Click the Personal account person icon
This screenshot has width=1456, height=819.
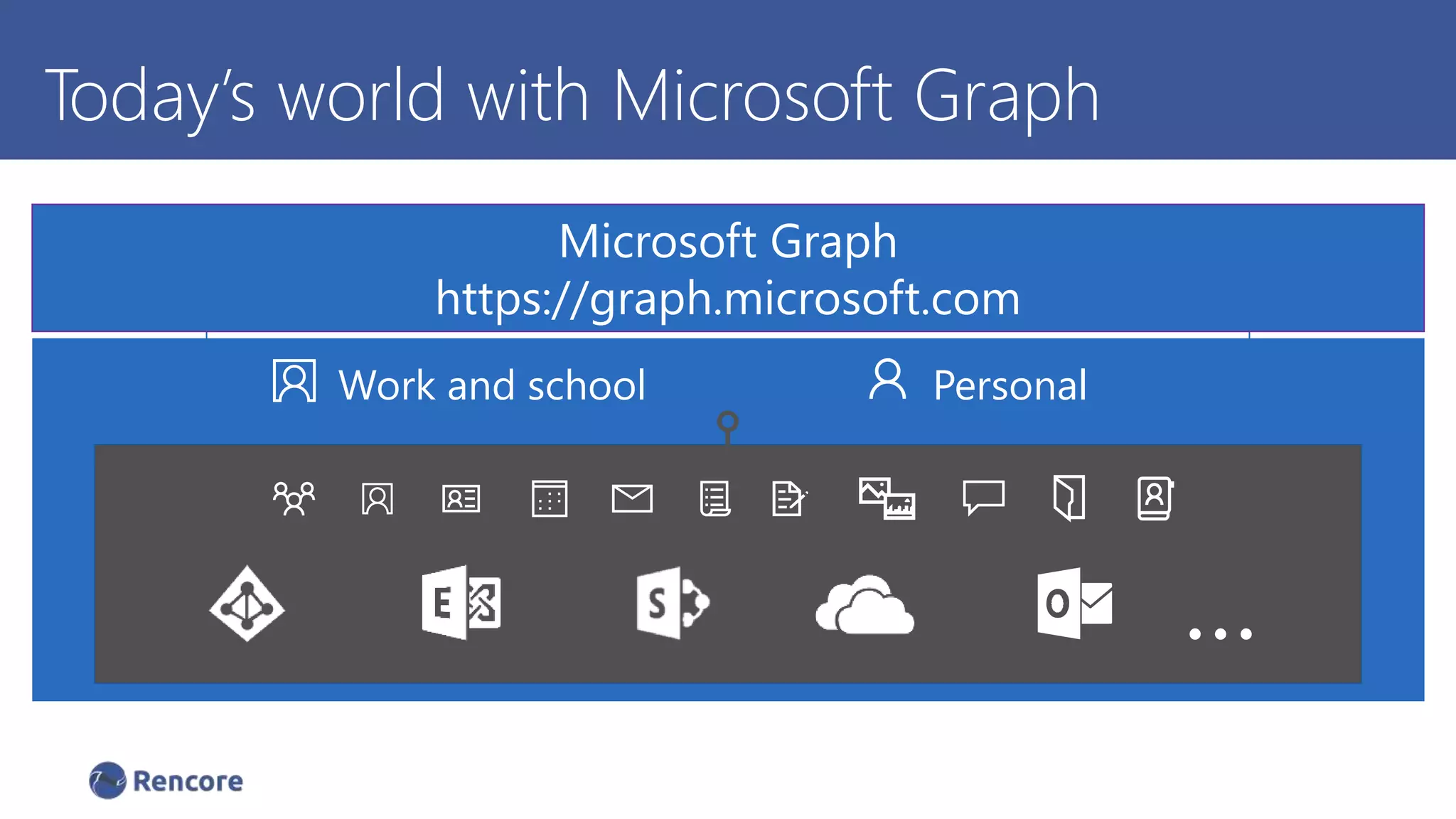[x=887, y=379]
